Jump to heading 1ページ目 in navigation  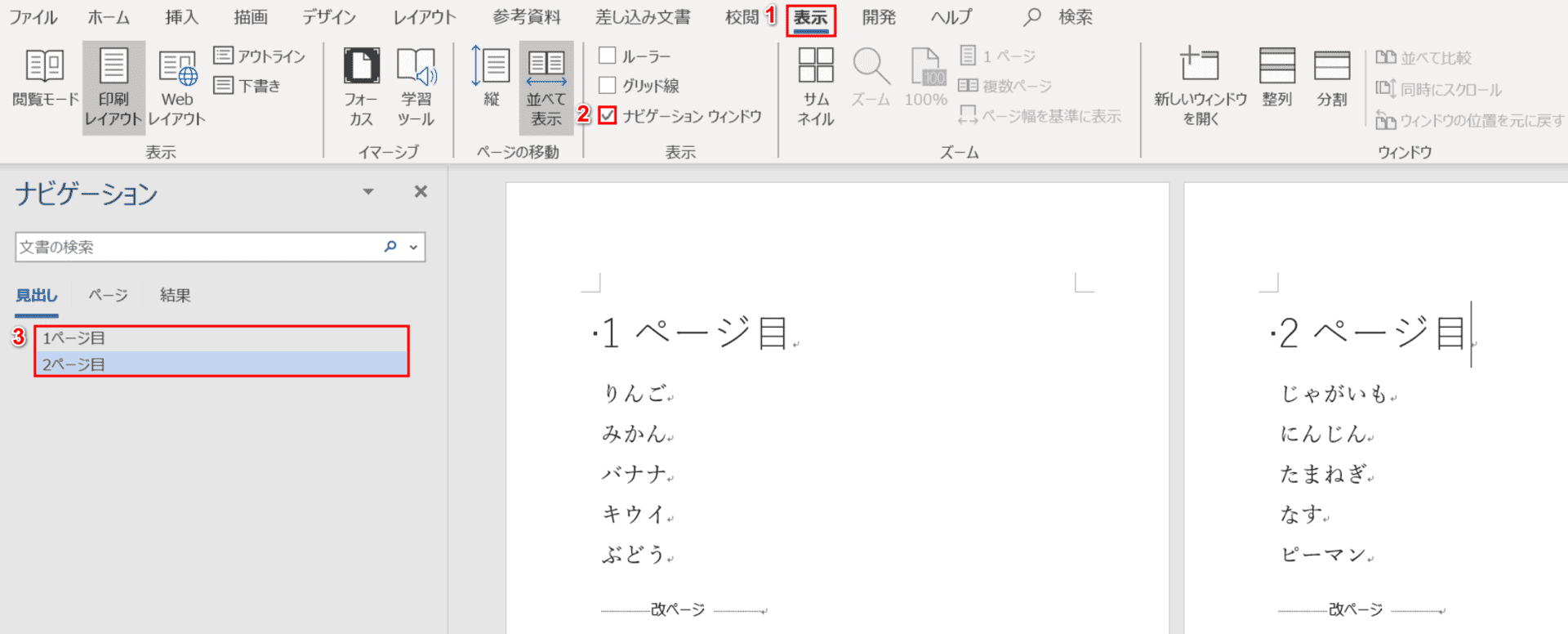coord(221,338)
